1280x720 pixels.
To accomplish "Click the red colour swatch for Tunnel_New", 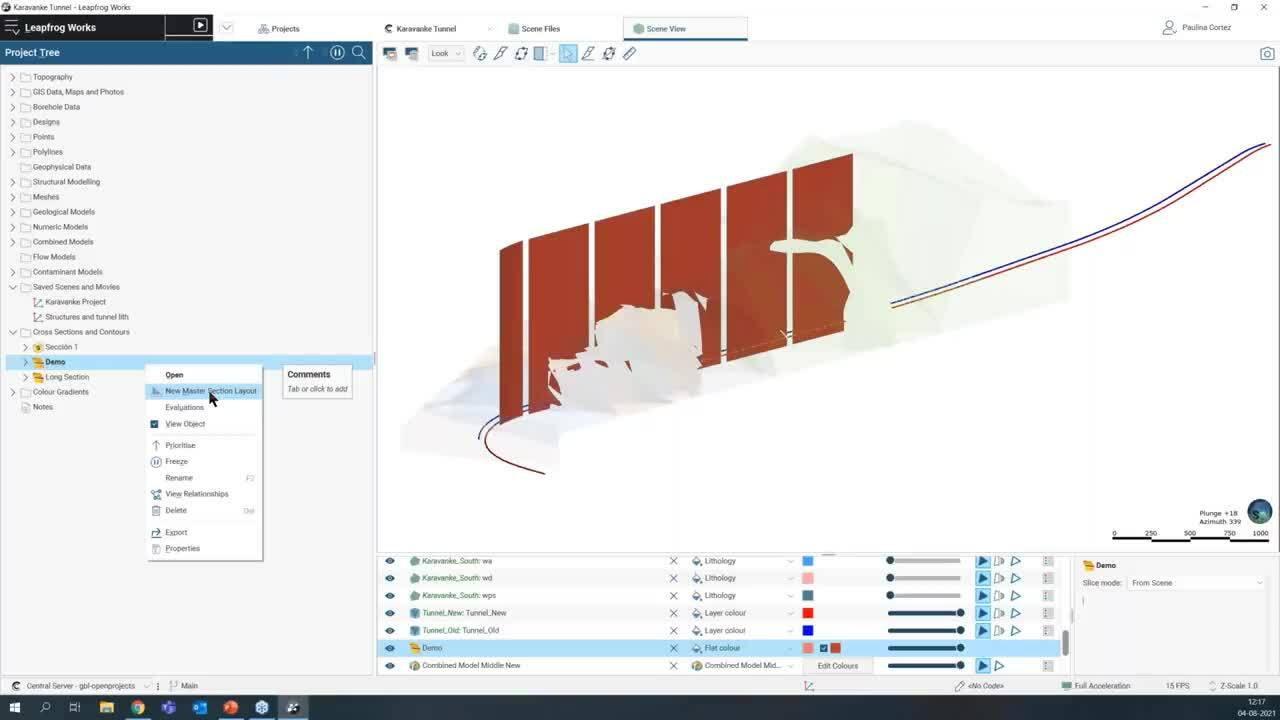I will pos(808,613).
